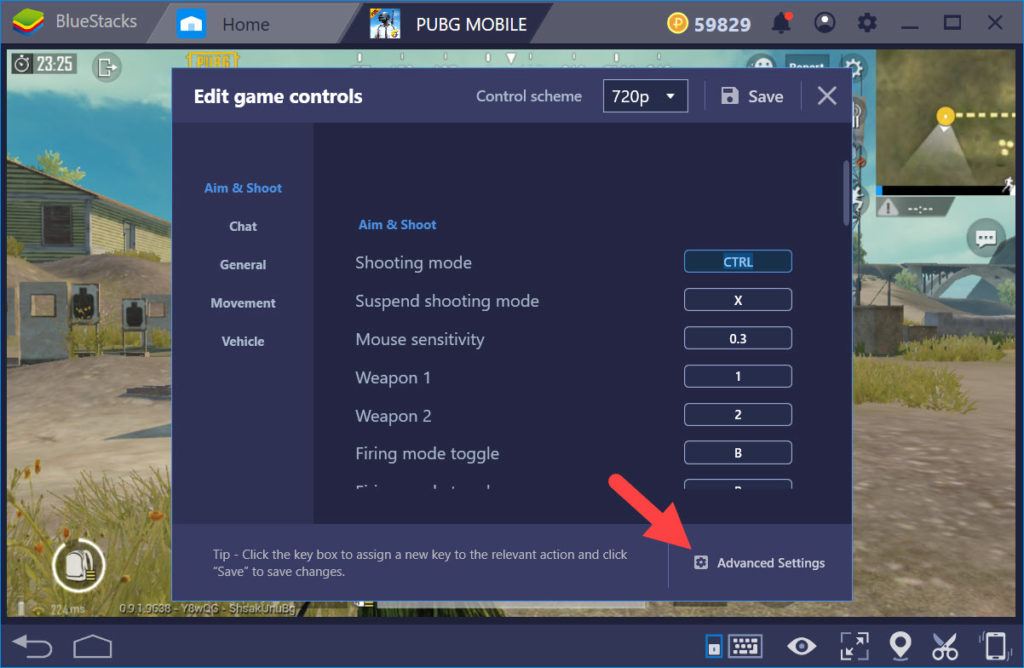The height and width of the screenshot is (668, 1024).
Task: Open the 720p control scheme dropdown
Action: click(645, 96)
